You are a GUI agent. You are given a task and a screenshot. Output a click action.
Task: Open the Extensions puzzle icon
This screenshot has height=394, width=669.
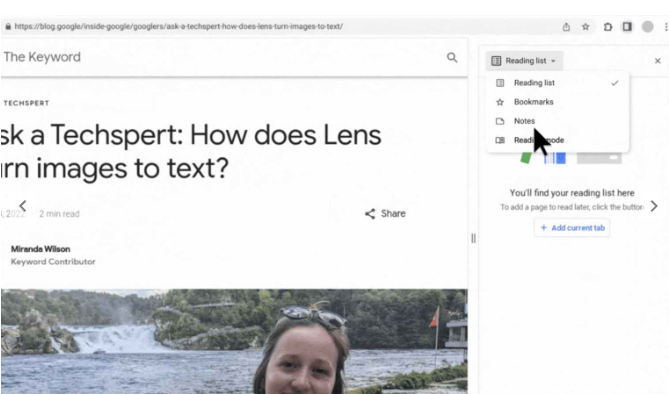(x=608, y=27)
